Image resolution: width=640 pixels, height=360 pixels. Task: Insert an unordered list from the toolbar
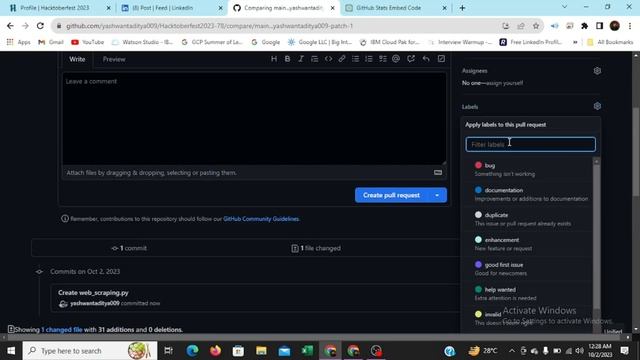point(356,59)
